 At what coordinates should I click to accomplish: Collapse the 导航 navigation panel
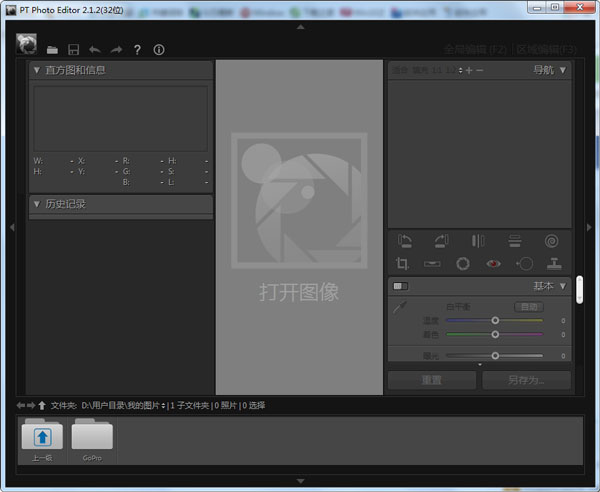[563, 70]
